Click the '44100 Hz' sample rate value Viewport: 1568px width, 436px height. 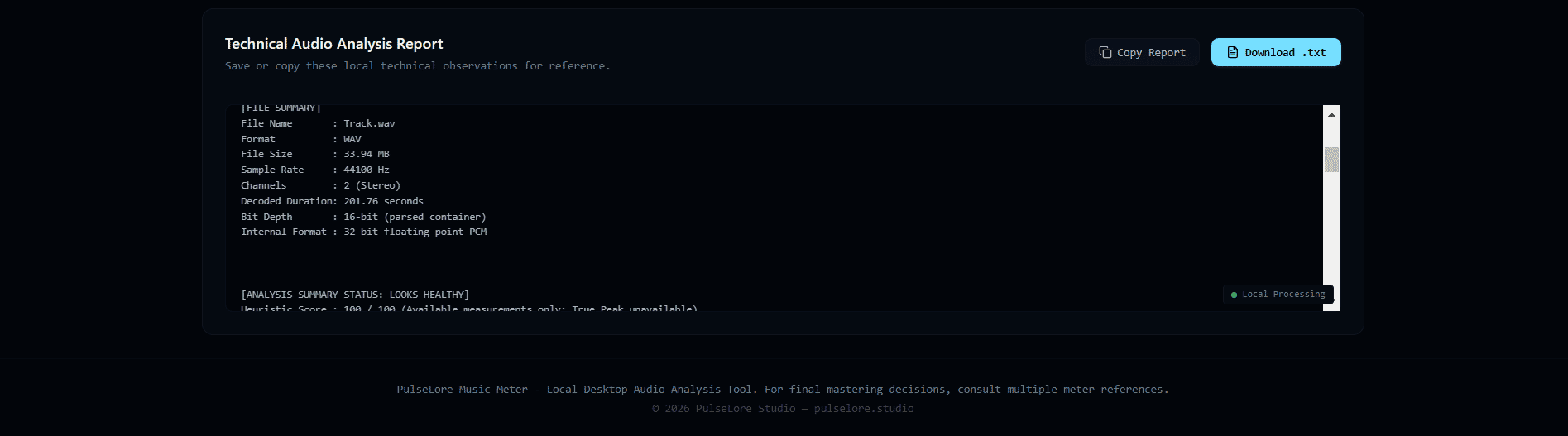pos(367,170)
